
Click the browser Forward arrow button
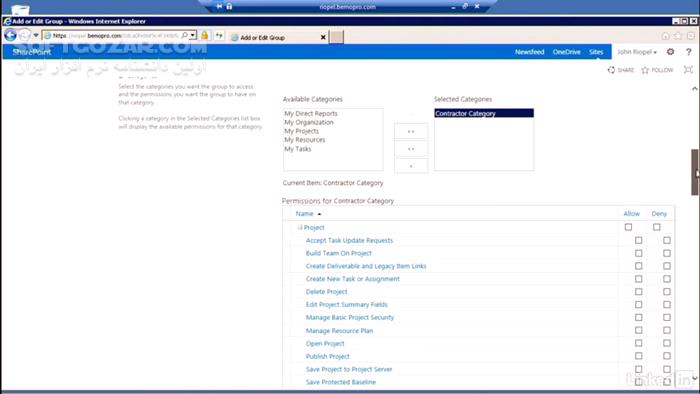point(25,35)
